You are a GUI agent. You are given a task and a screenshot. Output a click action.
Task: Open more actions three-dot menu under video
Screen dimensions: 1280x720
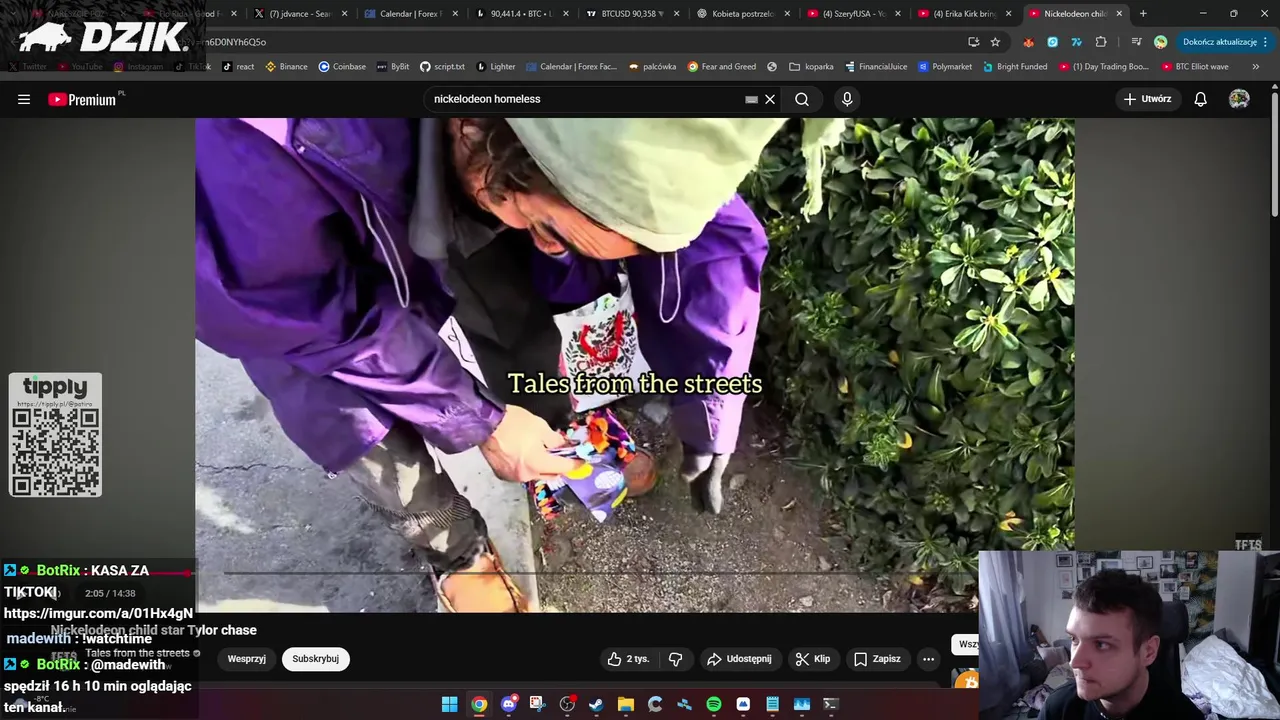coord(928,659)
